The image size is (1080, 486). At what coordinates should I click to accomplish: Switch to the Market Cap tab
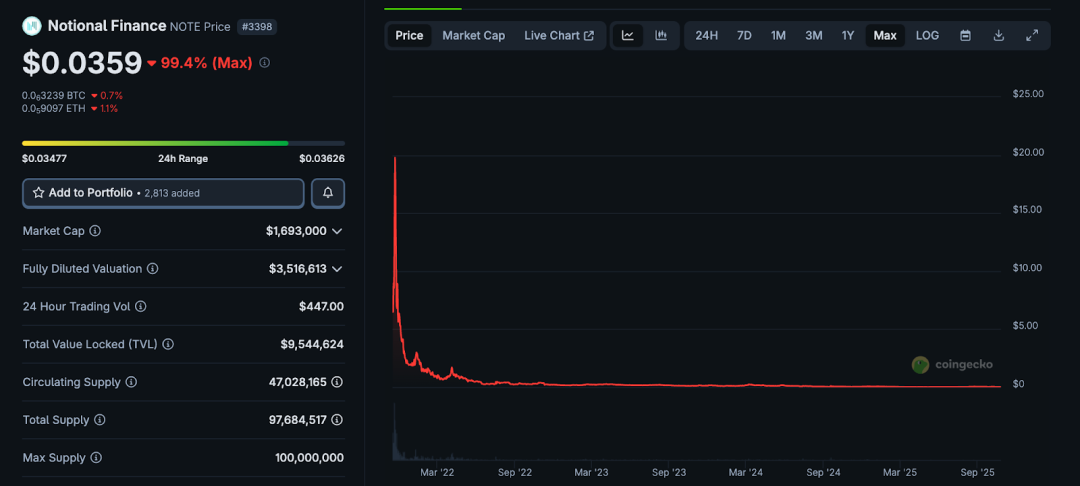coord(473,36)
